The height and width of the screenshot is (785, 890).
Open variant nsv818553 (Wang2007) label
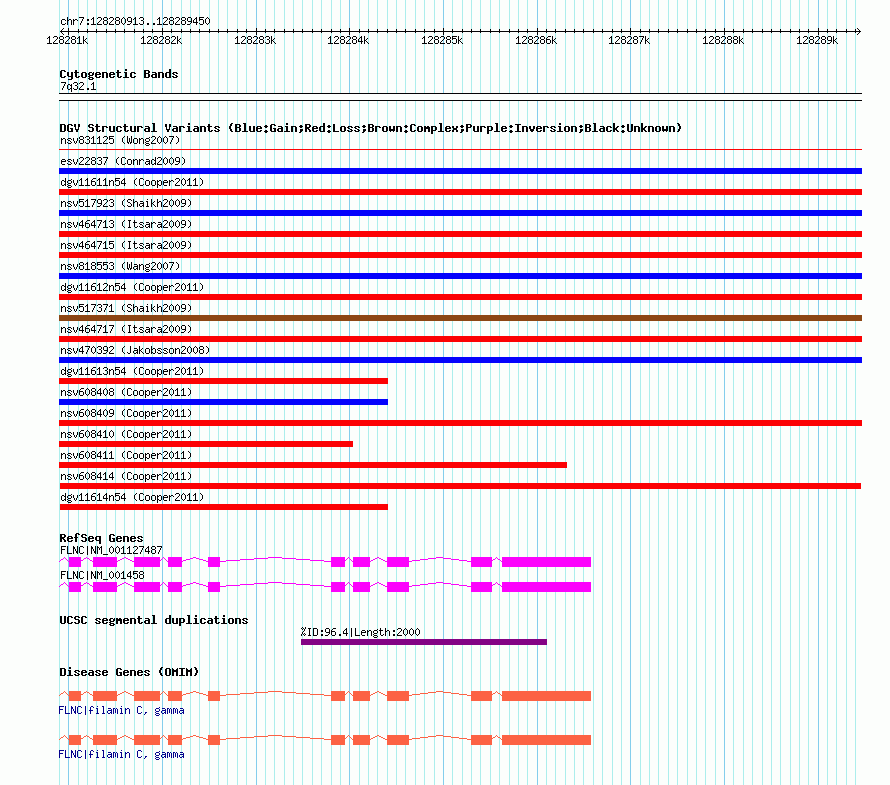coord(120,266)
